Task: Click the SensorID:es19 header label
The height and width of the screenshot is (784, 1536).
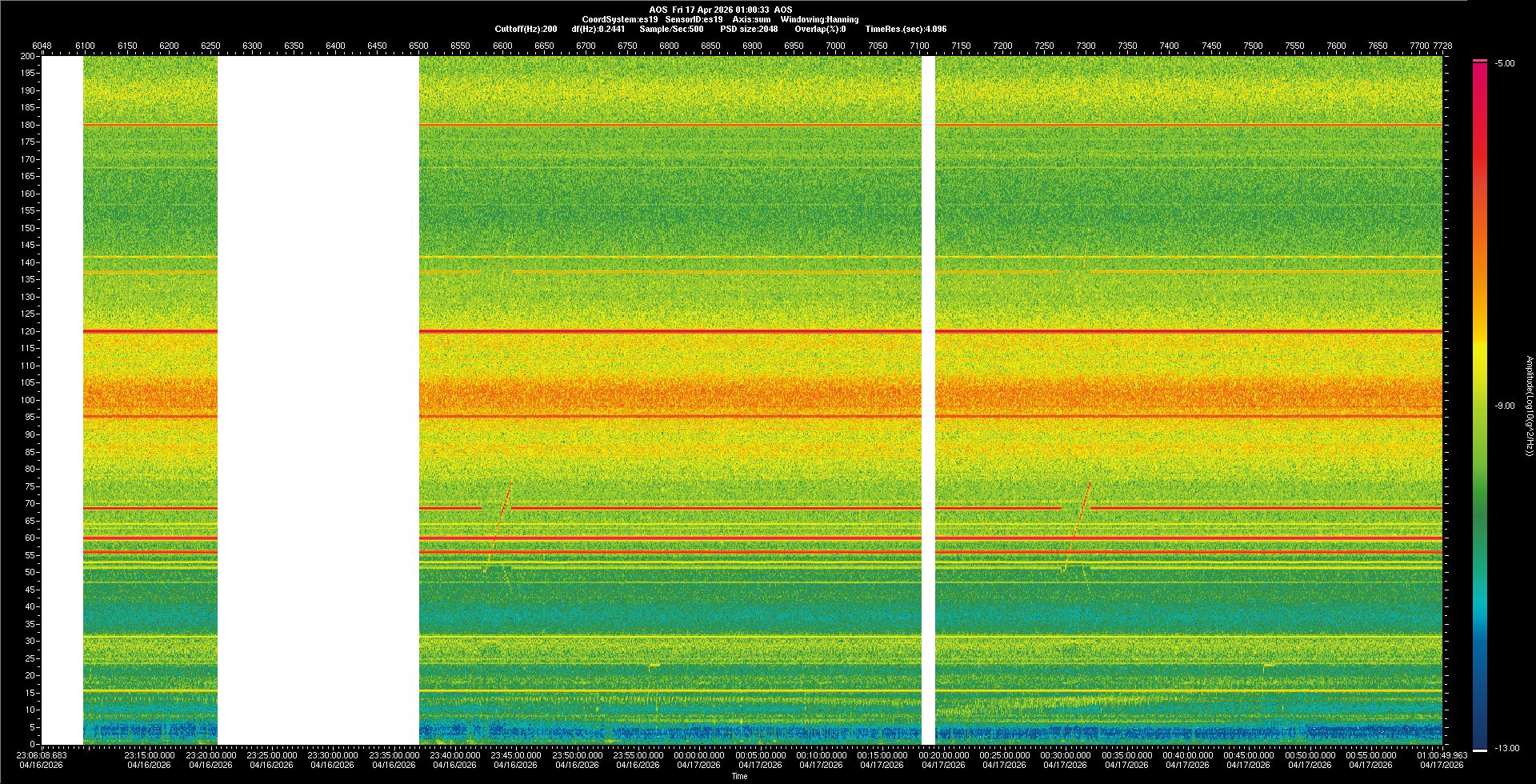Action: point(694,19)
